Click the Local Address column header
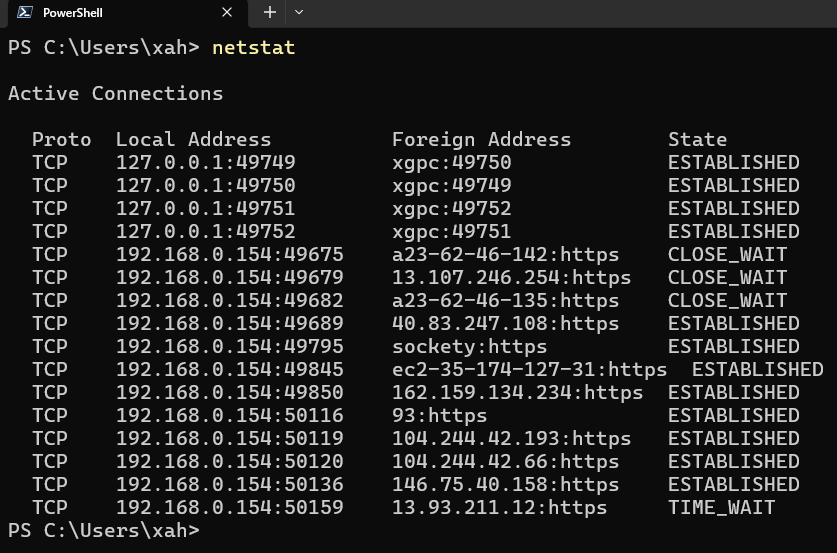Viewport: 837px width, 553px height. (x=193, y=139)
